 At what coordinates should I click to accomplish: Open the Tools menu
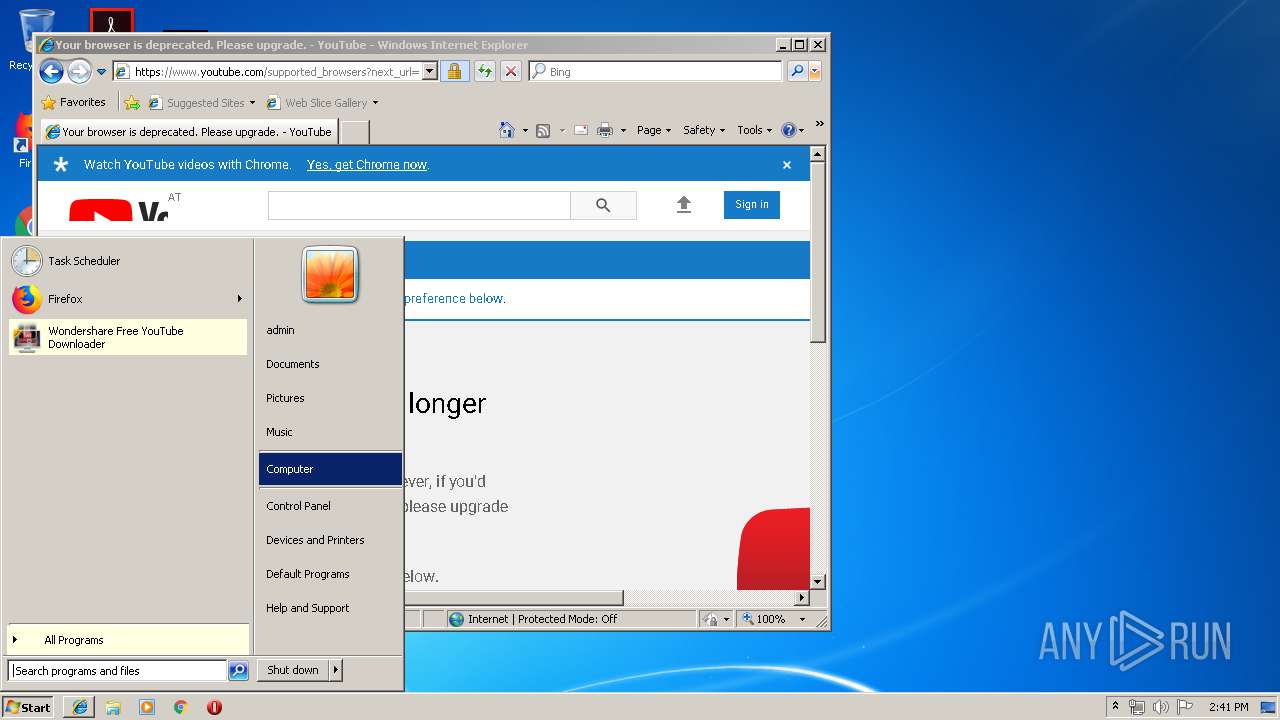[754, 130]
